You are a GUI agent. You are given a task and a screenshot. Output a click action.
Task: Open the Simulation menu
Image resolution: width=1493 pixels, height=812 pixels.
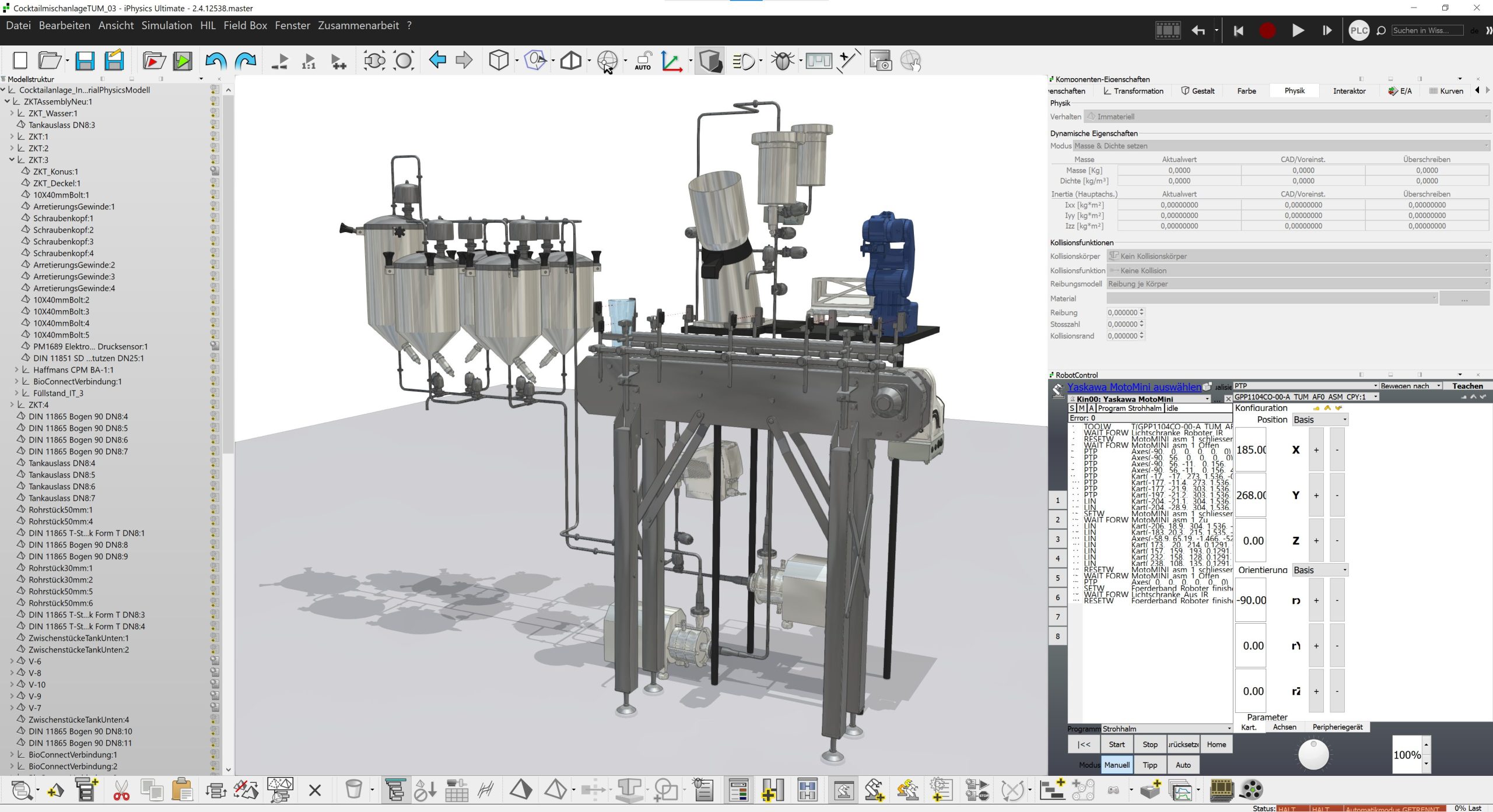(166, 26)
